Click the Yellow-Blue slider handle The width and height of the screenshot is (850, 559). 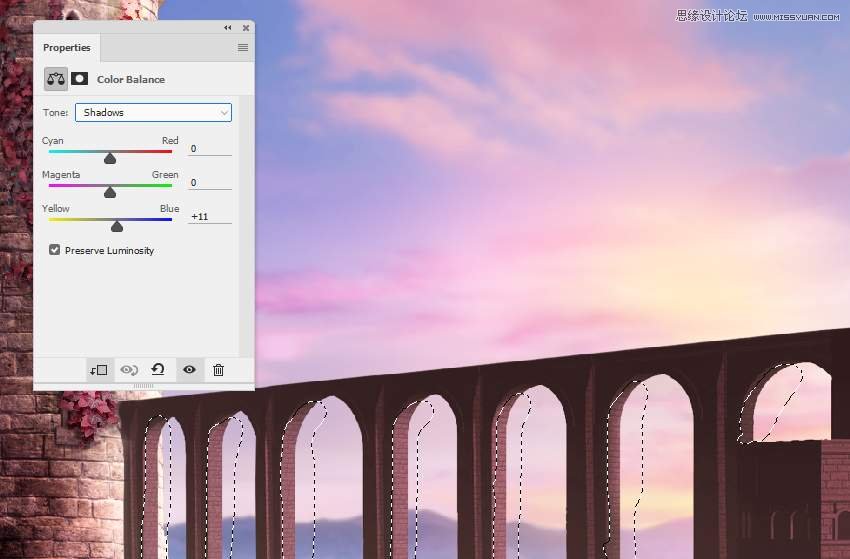(x=117, y=226)
